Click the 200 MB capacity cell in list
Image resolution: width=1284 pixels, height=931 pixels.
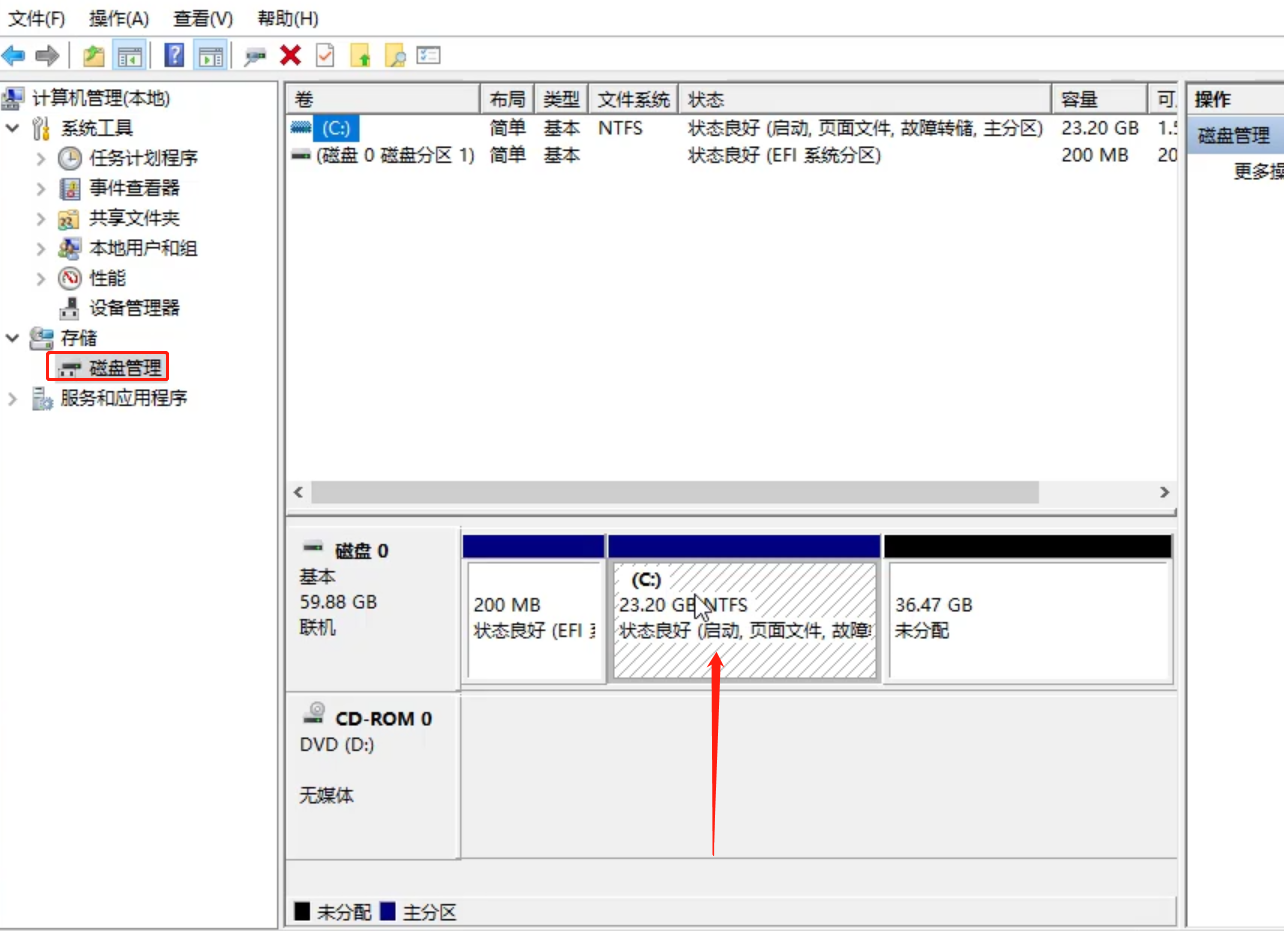coord(1095,156)
